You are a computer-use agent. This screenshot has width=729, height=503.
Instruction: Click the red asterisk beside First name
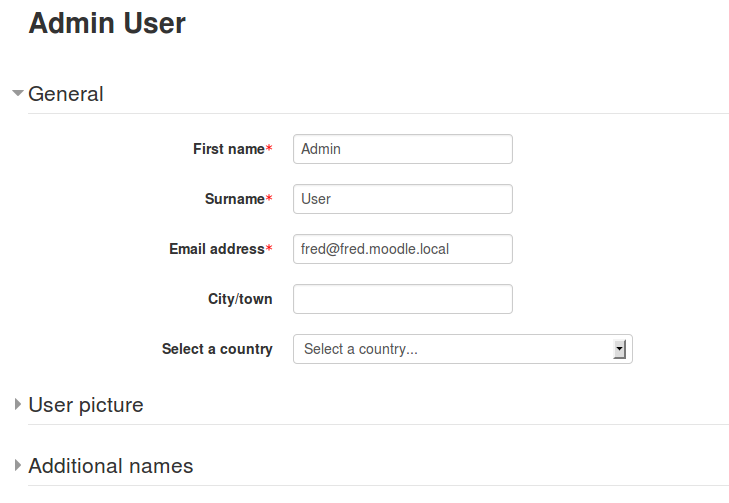269,148
